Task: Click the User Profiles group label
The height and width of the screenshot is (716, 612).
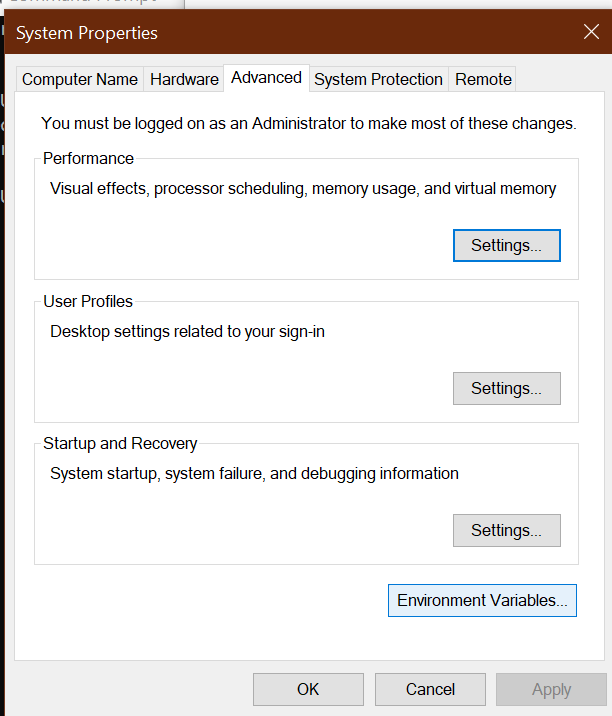Action: pos(88,301)
